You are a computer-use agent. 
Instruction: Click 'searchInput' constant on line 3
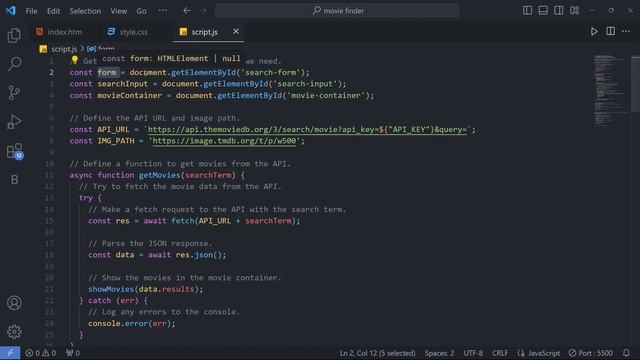point(122,84)
